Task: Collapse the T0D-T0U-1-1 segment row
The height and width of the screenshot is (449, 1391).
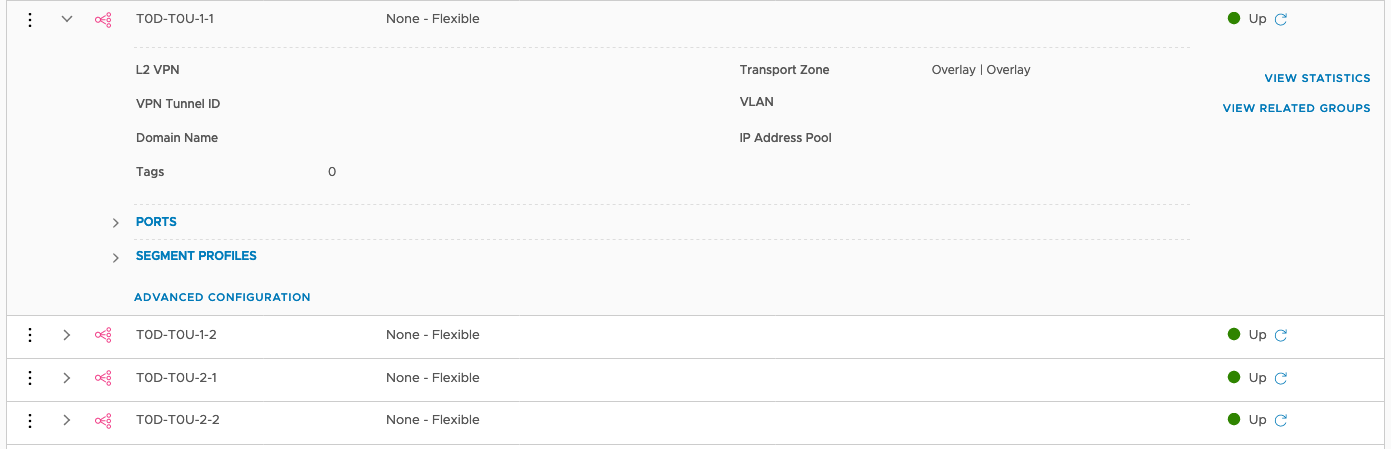Action: tap(67, 19)
